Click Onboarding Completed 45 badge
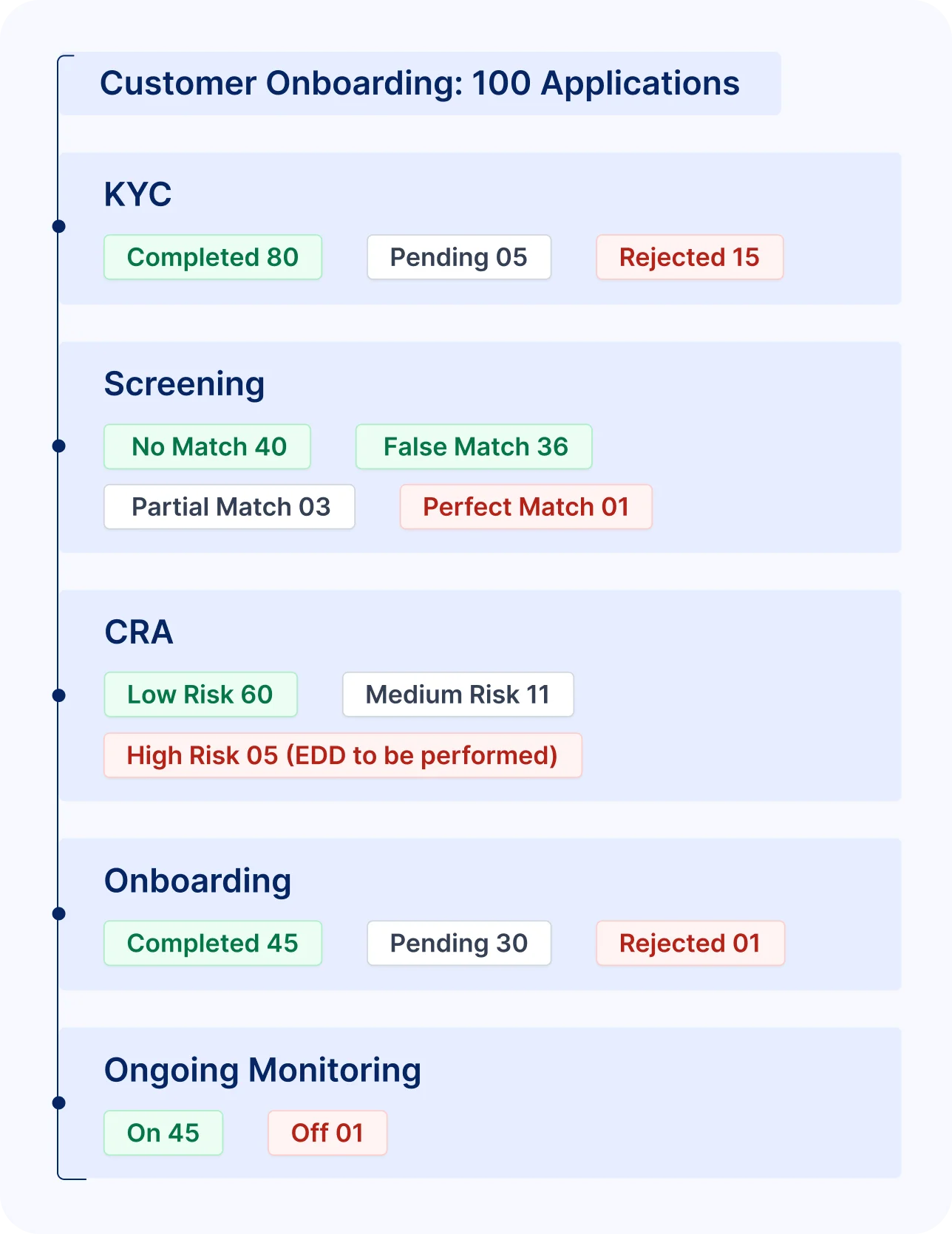This screenshot has width=952, height=1234. 213,943
